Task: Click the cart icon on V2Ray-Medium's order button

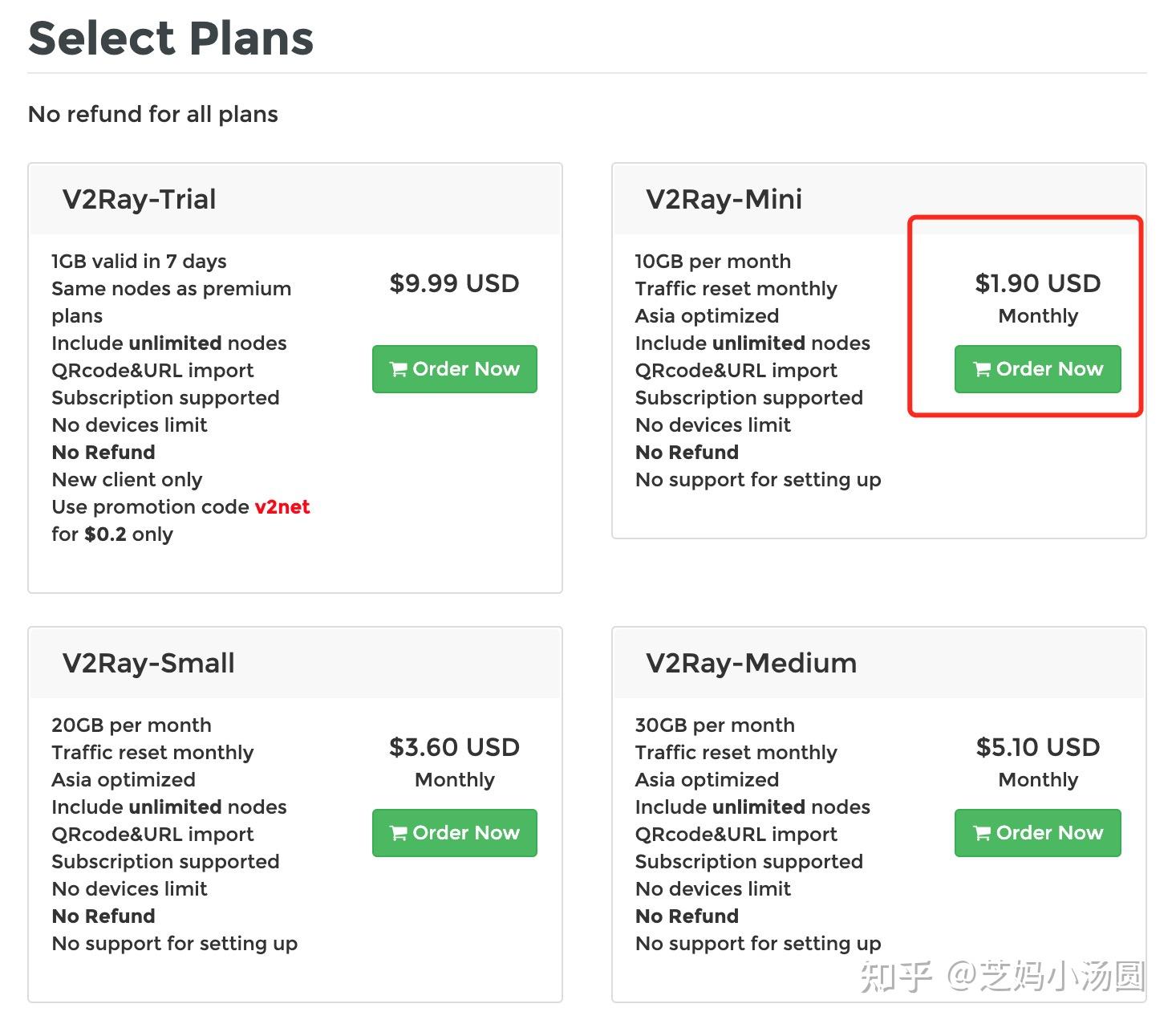Action: click(981, 833)
